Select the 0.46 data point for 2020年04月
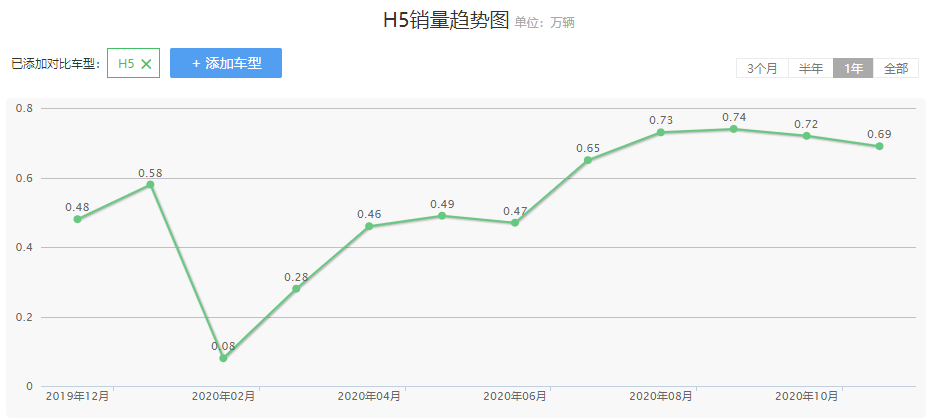The width and height of the screenshot is (931, 419). 369,226
